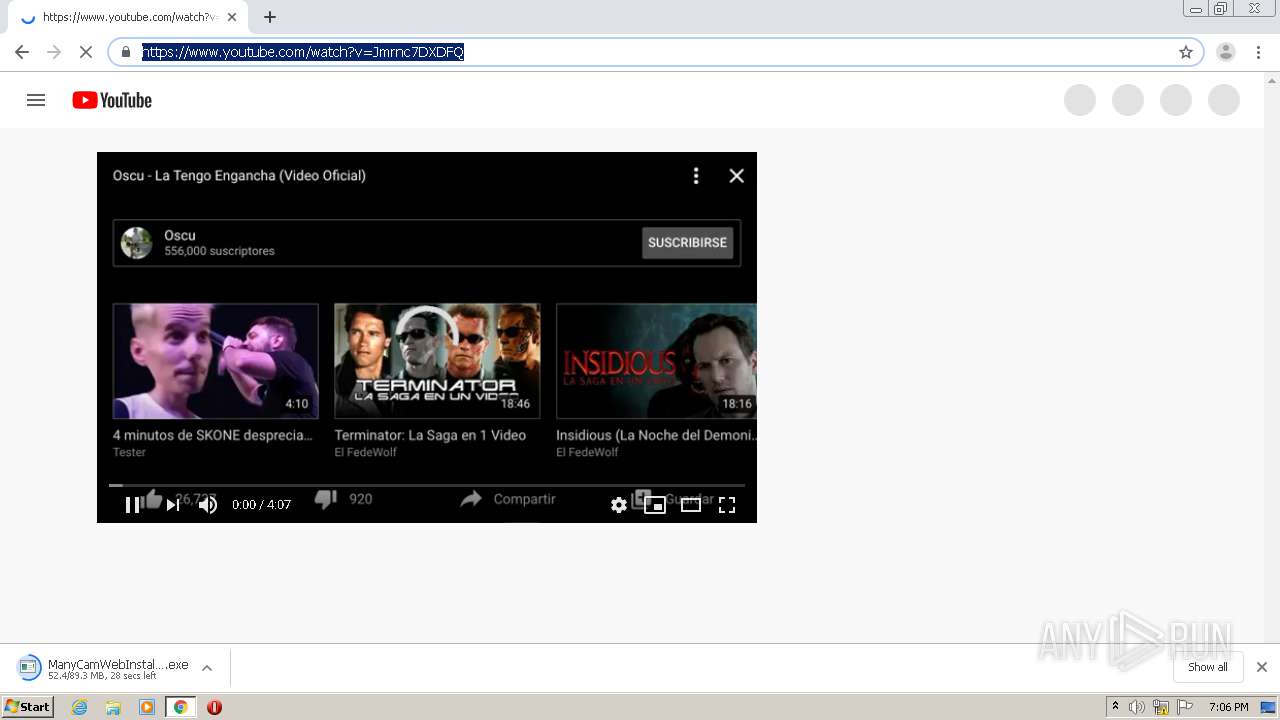Play the Terminator Saga video thumbnail

pyautogui.click(x=437, y=361)
